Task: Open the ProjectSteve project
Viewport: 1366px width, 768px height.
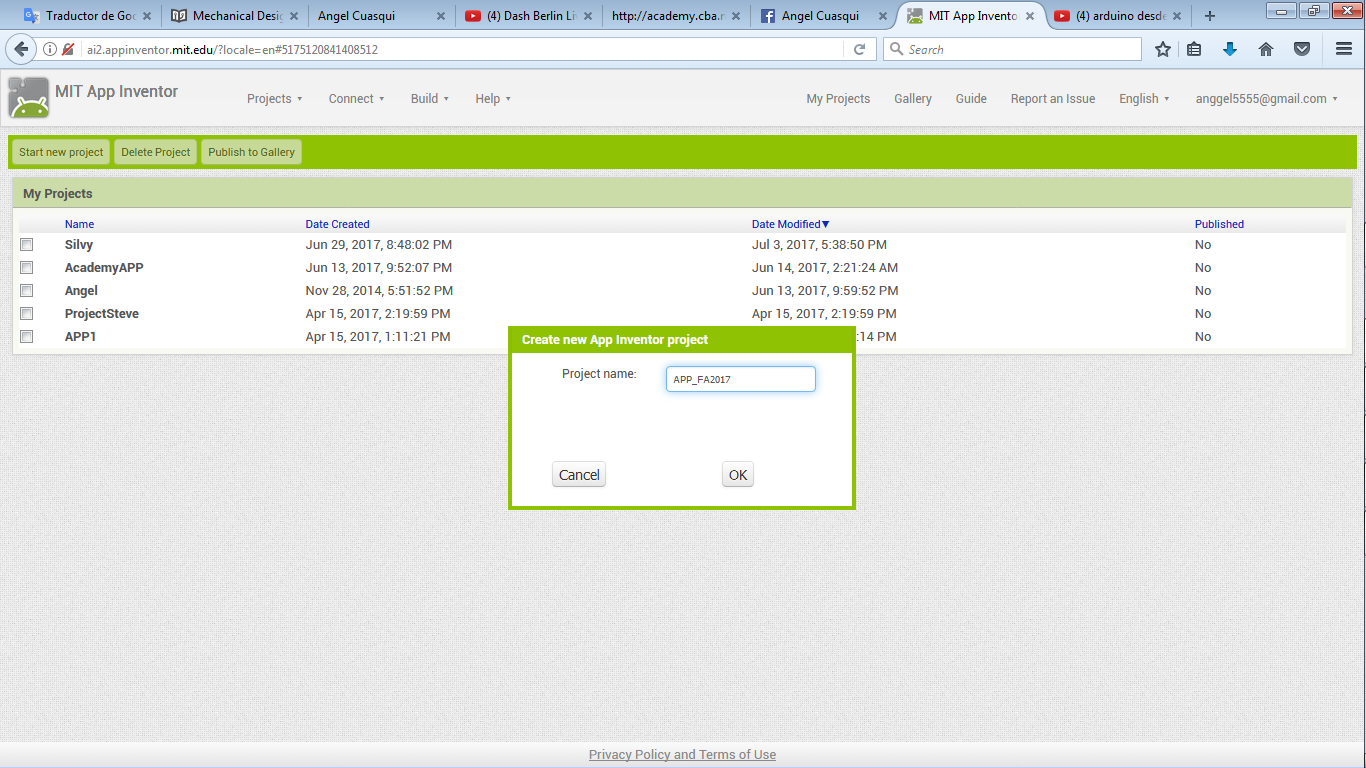Action: 102,314
